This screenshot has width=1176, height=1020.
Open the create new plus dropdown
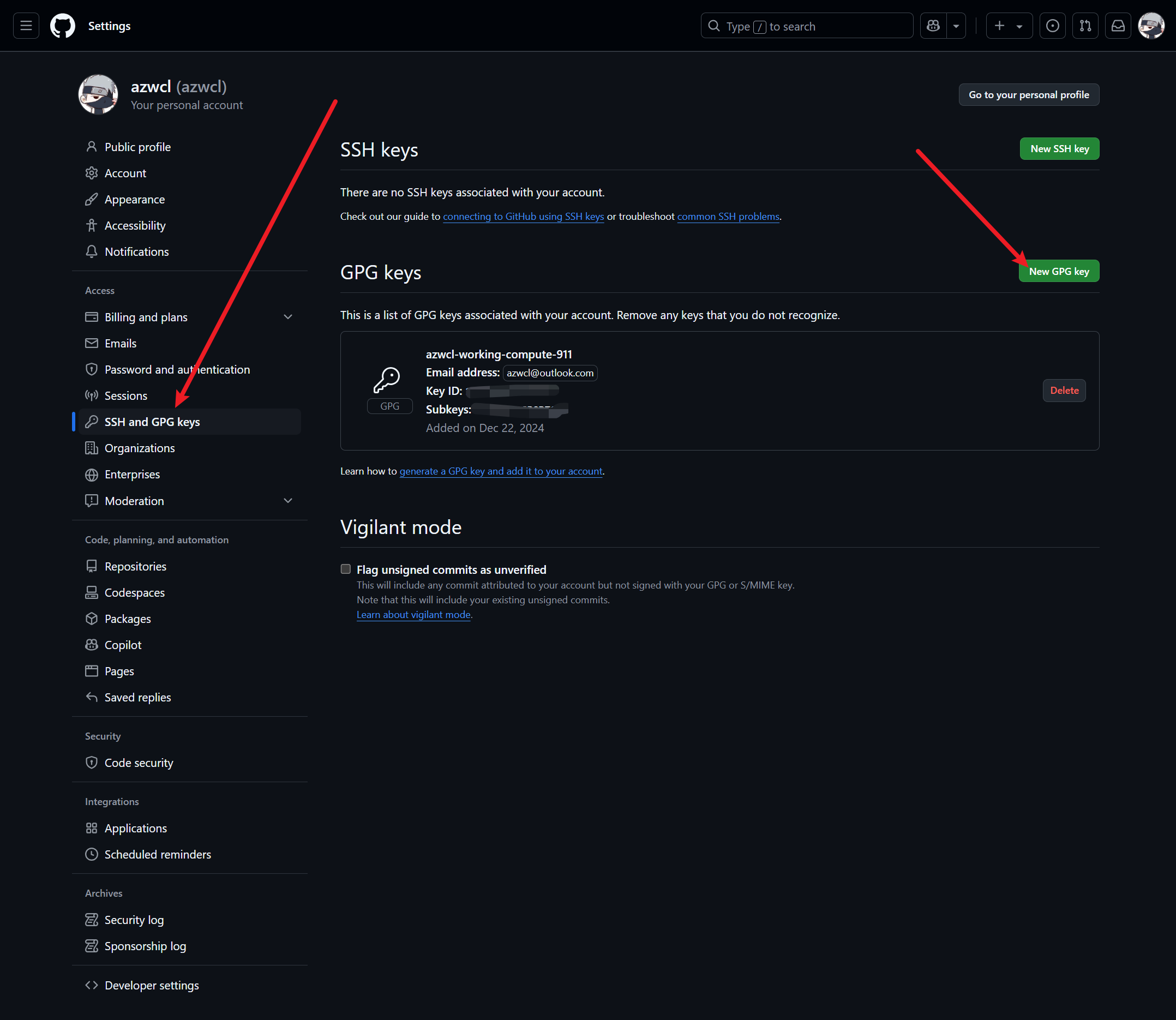point(1009,26)
